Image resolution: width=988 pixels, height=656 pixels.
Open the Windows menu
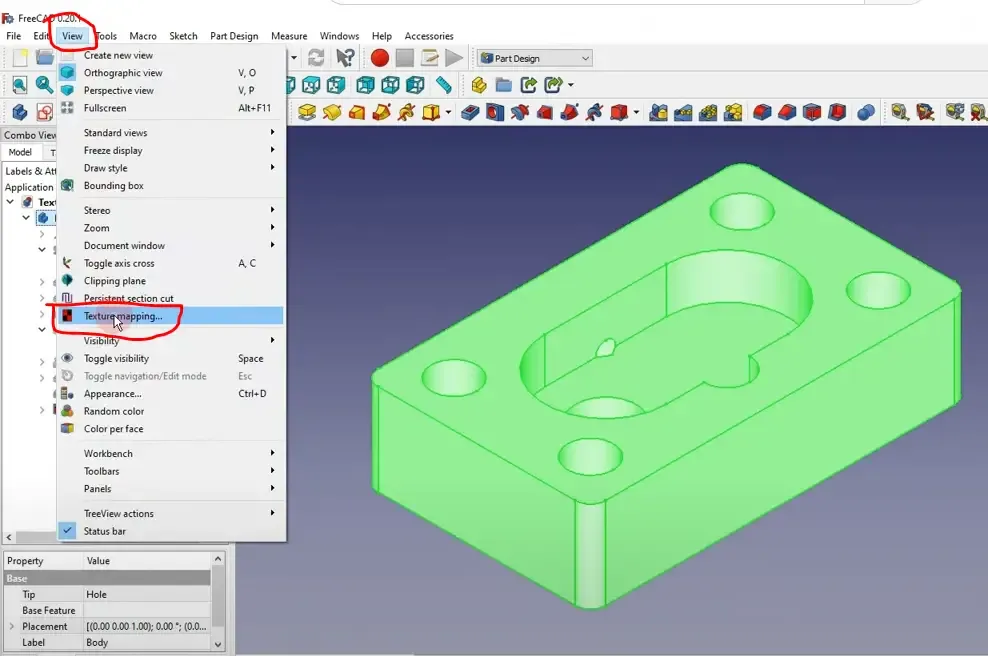coord(339,36)
